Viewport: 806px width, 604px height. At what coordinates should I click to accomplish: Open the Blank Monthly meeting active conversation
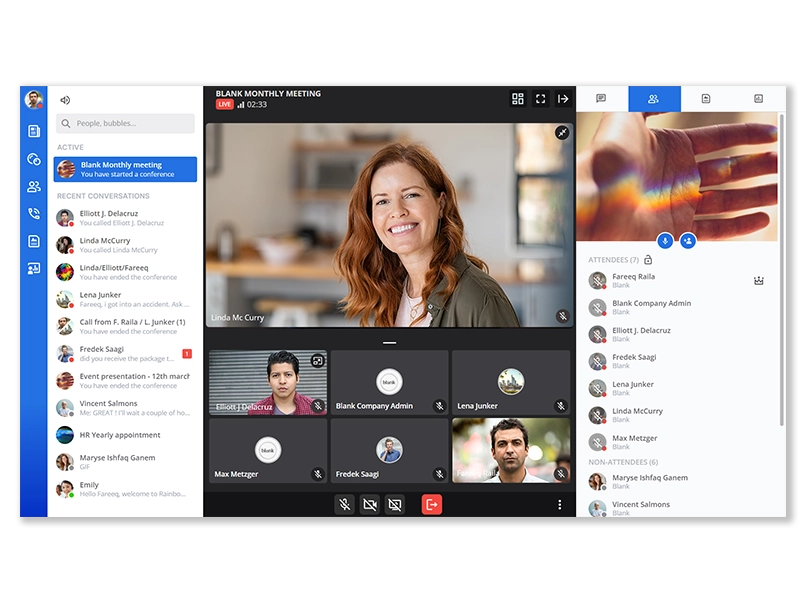(x=125, y=169)
